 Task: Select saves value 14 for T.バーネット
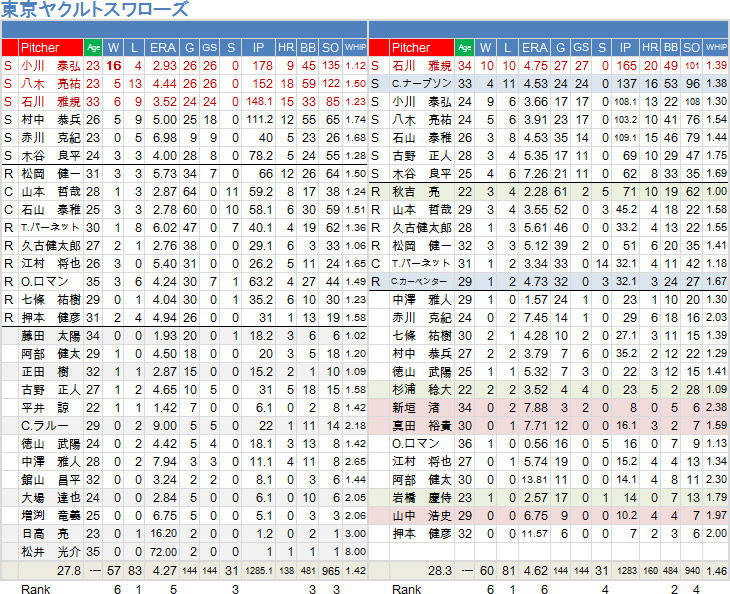click(602, 264)
